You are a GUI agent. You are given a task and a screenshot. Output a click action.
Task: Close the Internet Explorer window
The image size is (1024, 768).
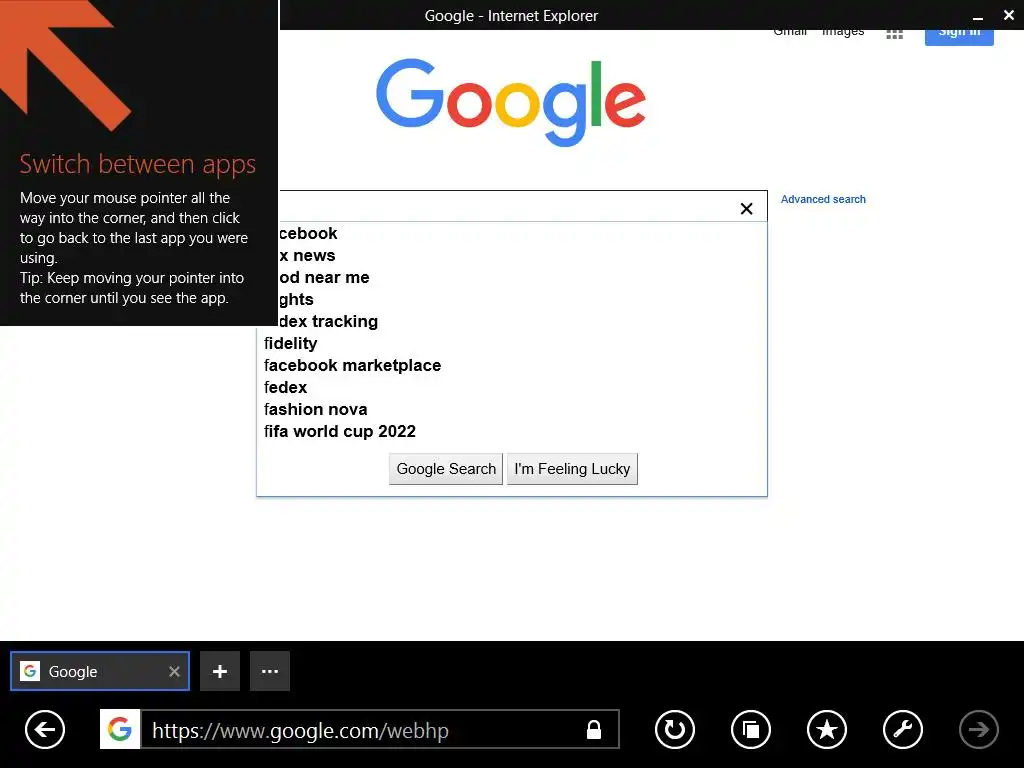point(1009,15)
